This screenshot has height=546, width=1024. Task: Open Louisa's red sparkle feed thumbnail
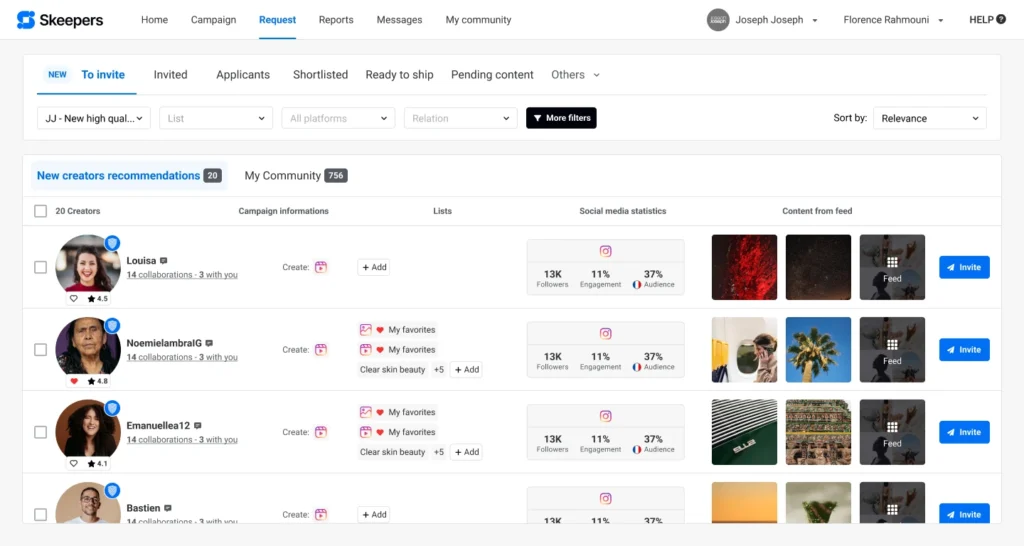744,267
